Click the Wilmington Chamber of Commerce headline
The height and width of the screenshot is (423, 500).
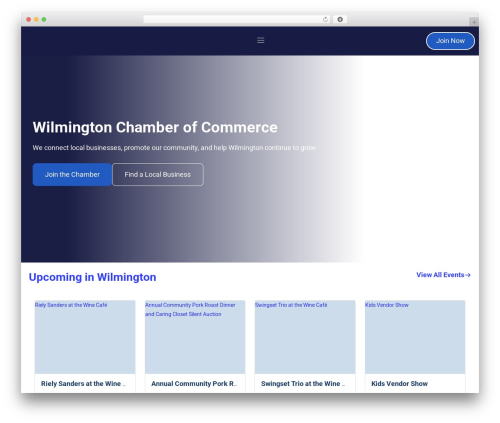pos(155,127)
